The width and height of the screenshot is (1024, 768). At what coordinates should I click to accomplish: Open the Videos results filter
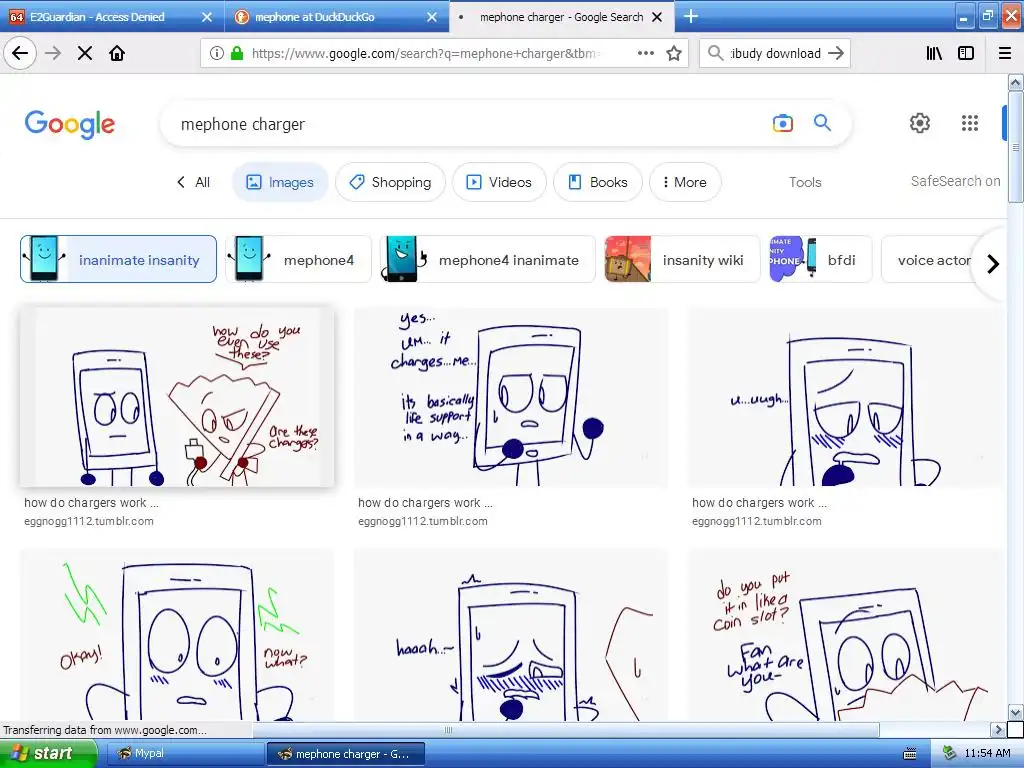pos(499,182)
